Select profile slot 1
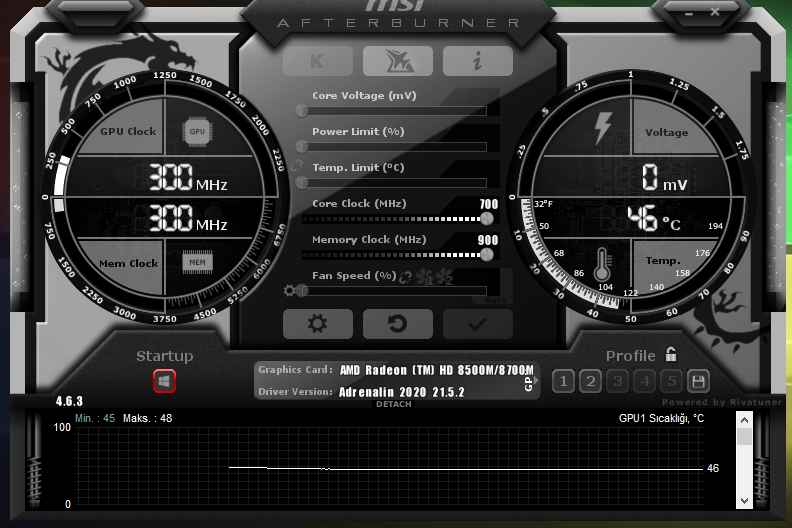 point(564,381)
